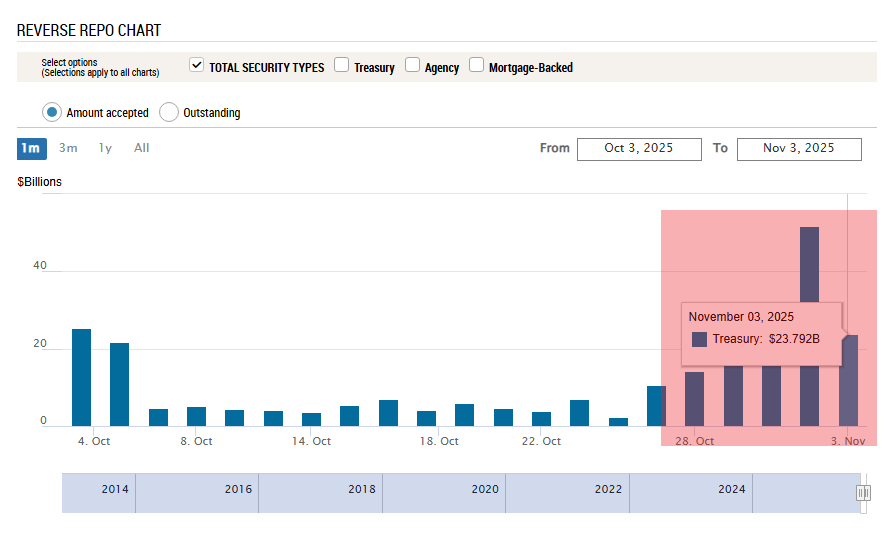Image resolution: width=893 pixels, height=536 pixels.
Task: Switch to the 1m range tab
Action: coord(31,148)
